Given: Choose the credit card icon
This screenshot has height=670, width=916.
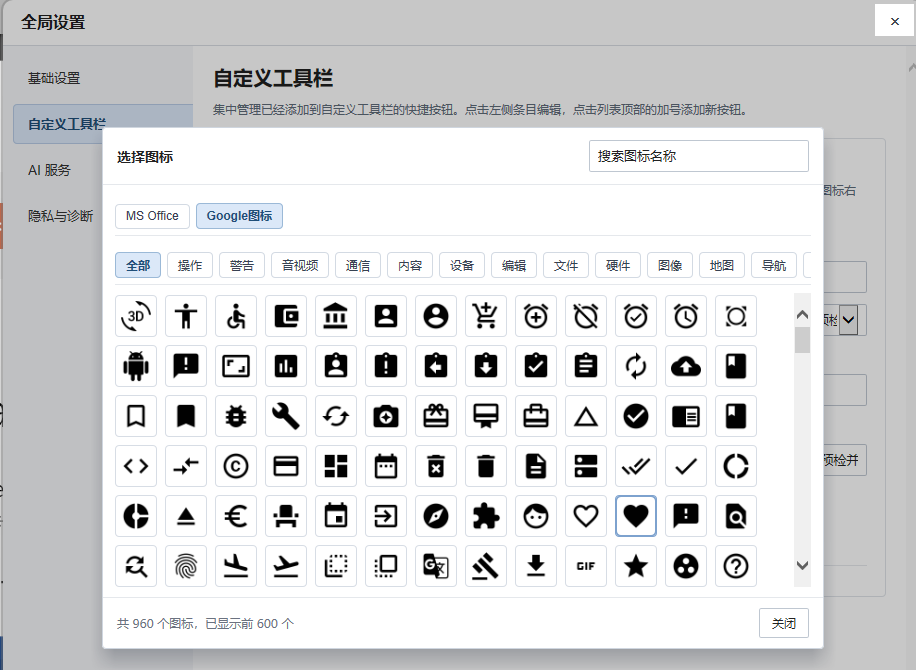Looking at the screenshot, I should pyautogui.click(x=286, y=466).
